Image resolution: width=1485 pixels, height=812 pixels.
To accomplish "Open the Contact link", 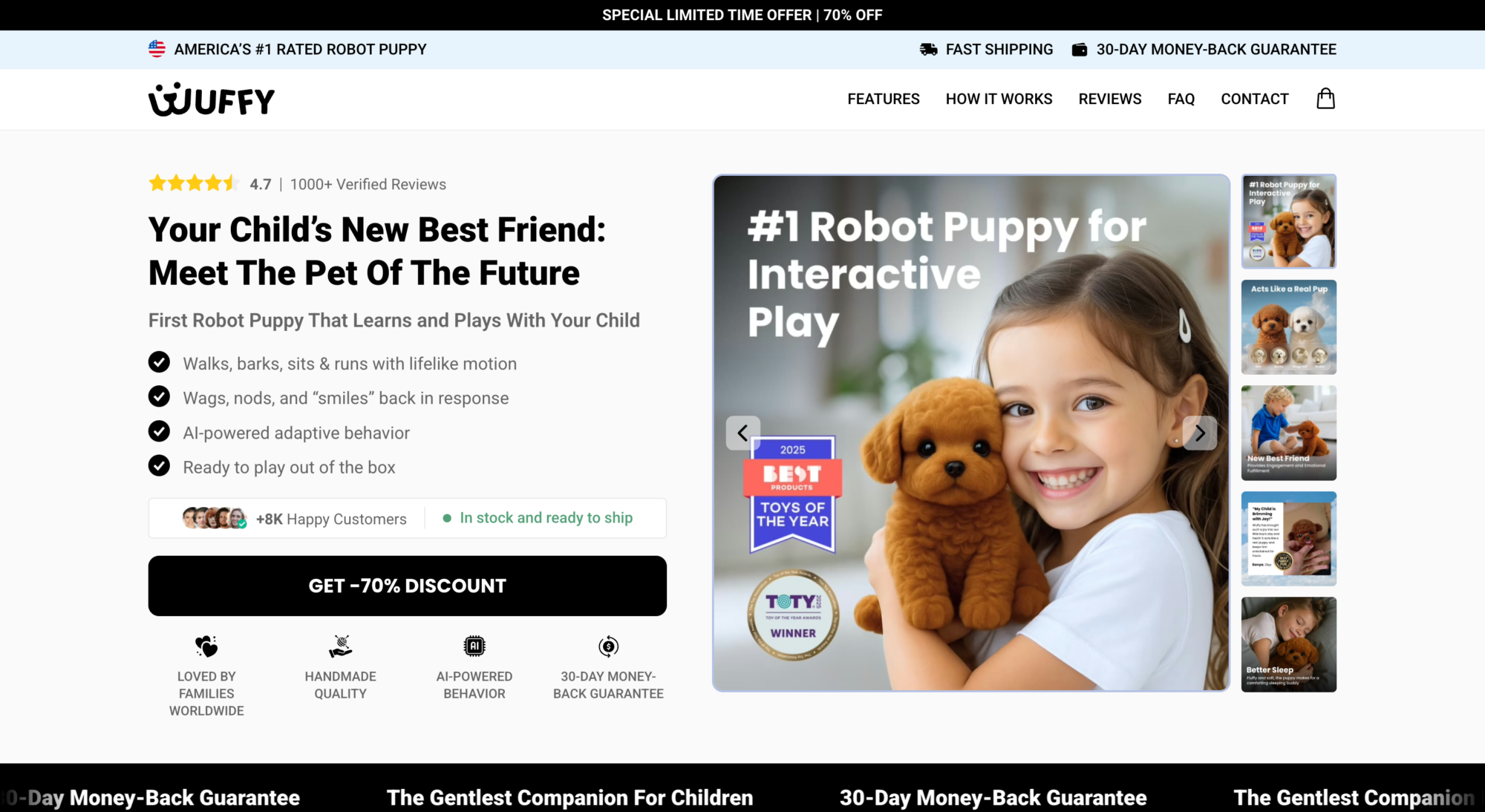I will [x=1255, y=99].
